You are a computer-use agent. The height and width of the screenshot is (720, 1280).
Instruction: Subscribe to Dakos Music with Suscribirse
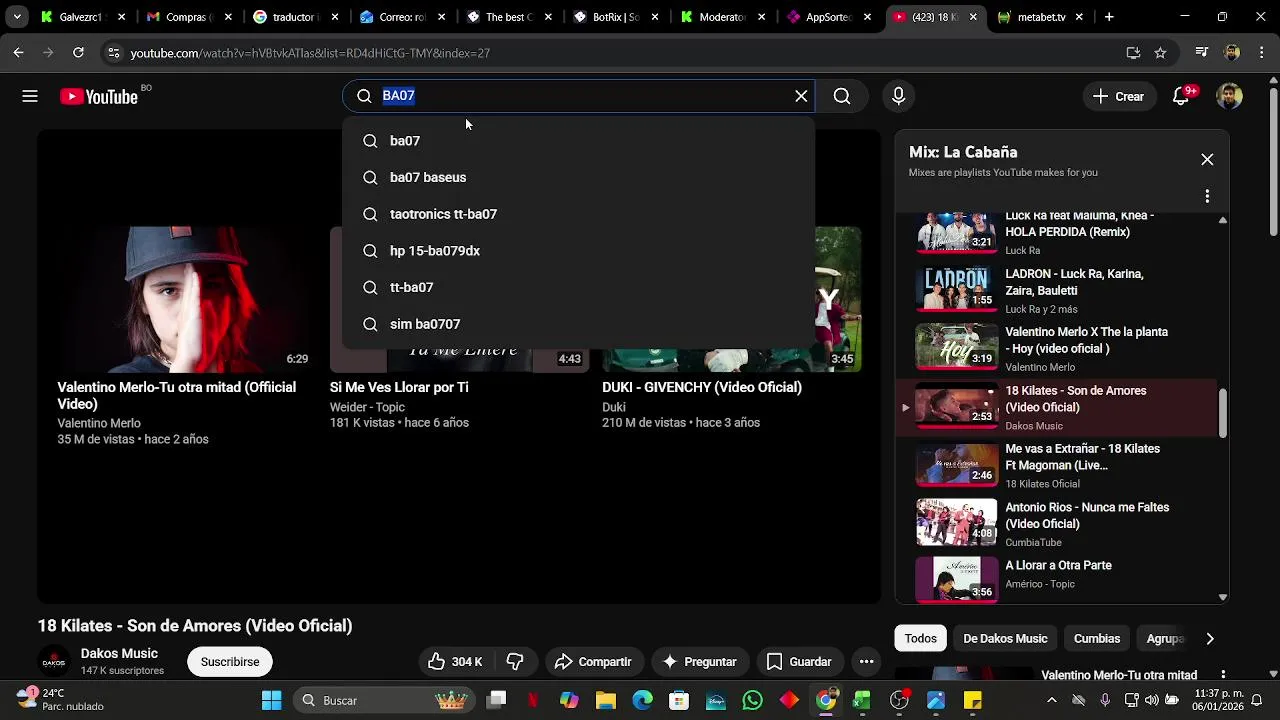pos(230,662)
